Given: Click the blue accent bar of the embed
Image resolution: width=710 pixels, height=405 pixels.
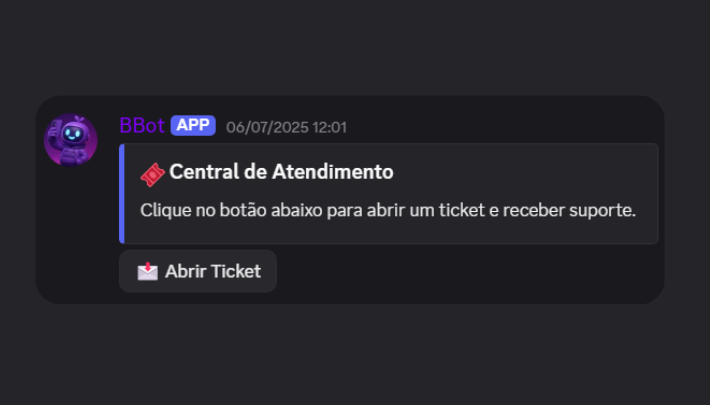Looking at the screenshot, I should pos(122,193).
